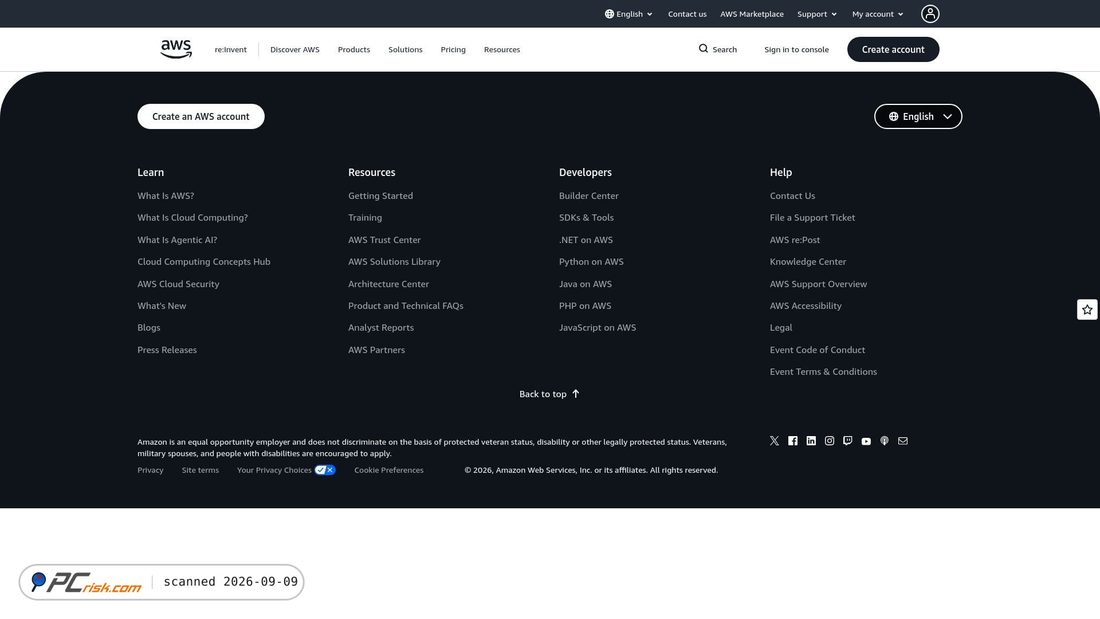
Task: Open Architecture Center link
Action: click(388, 284)
